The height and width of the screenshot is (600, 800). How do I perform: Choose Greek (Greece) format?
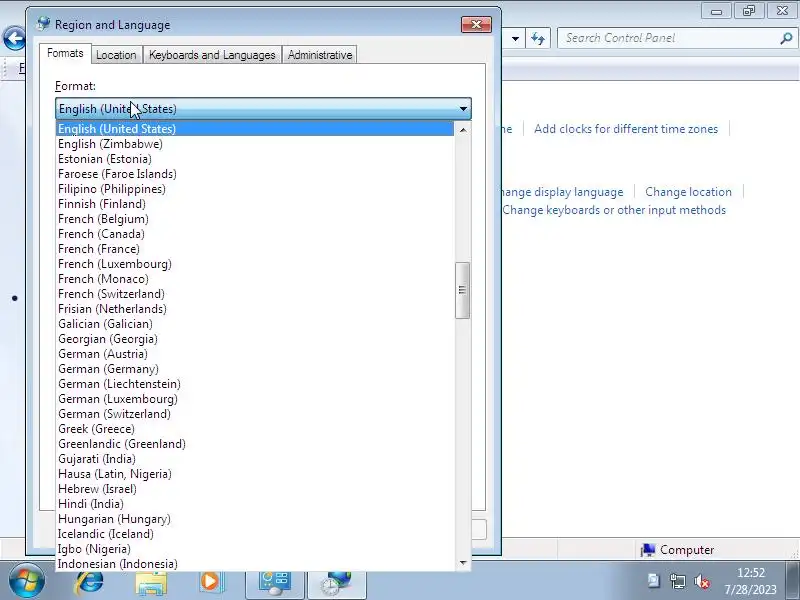(254, 429)
